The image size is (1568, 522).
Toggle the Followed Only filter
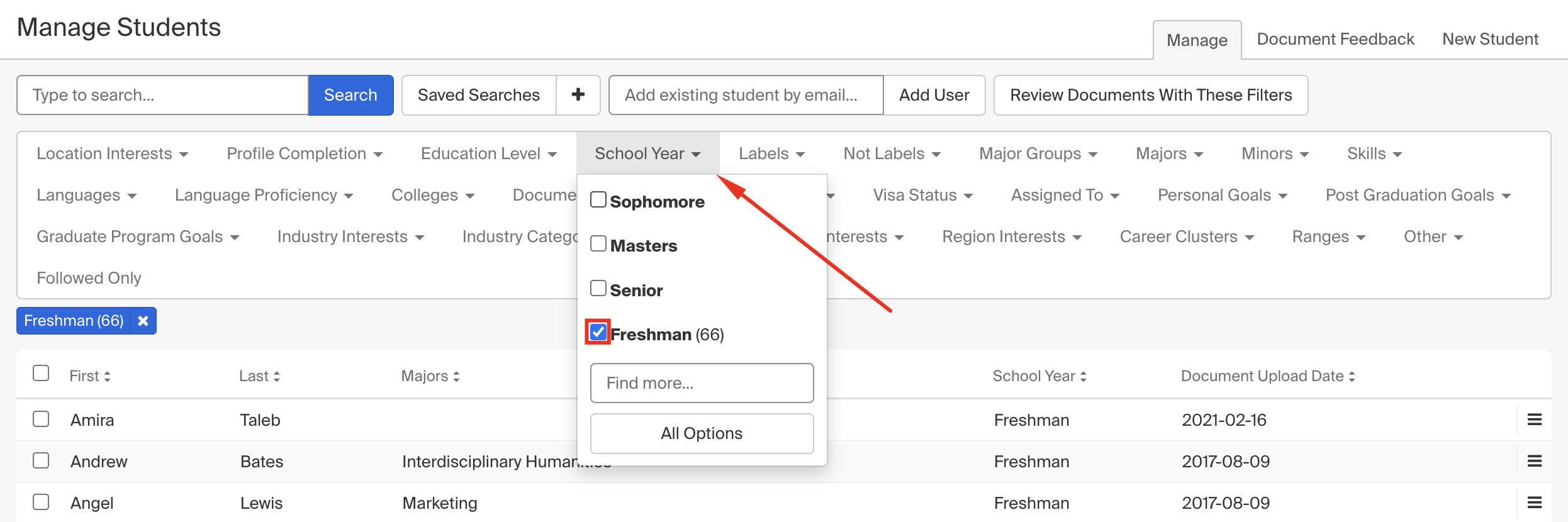(89, 278)
